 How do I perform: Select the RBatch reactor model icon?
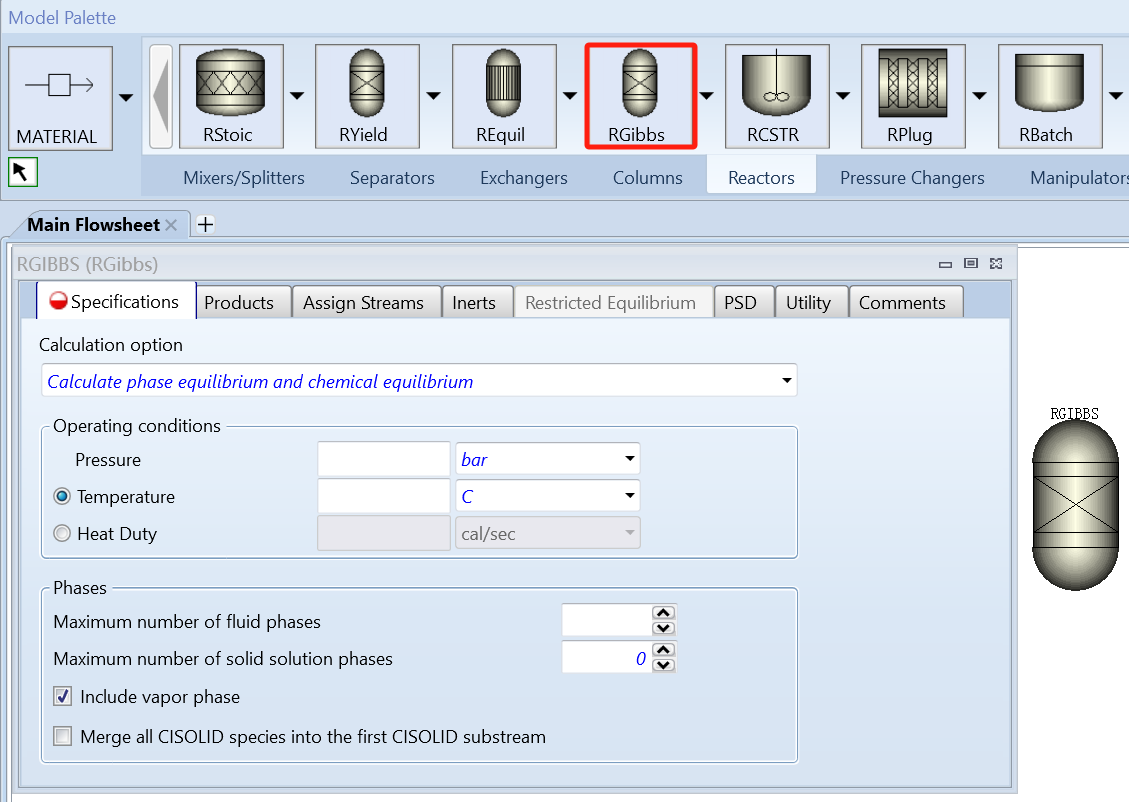[1050, 96]
